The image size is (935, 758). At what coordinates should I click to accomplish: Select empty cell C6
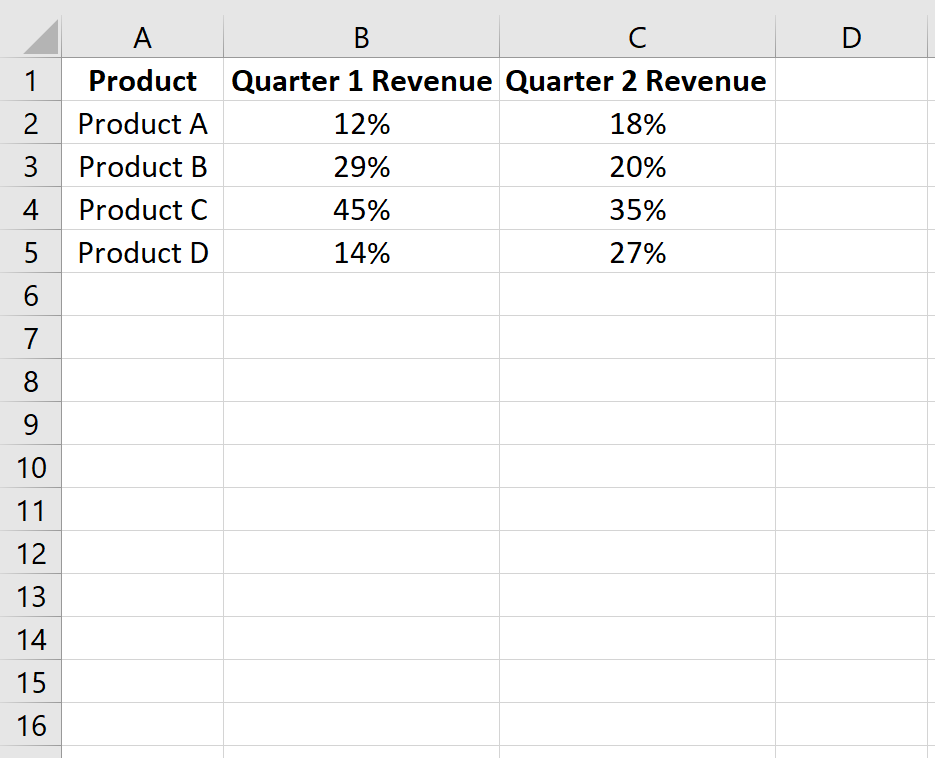637,294
